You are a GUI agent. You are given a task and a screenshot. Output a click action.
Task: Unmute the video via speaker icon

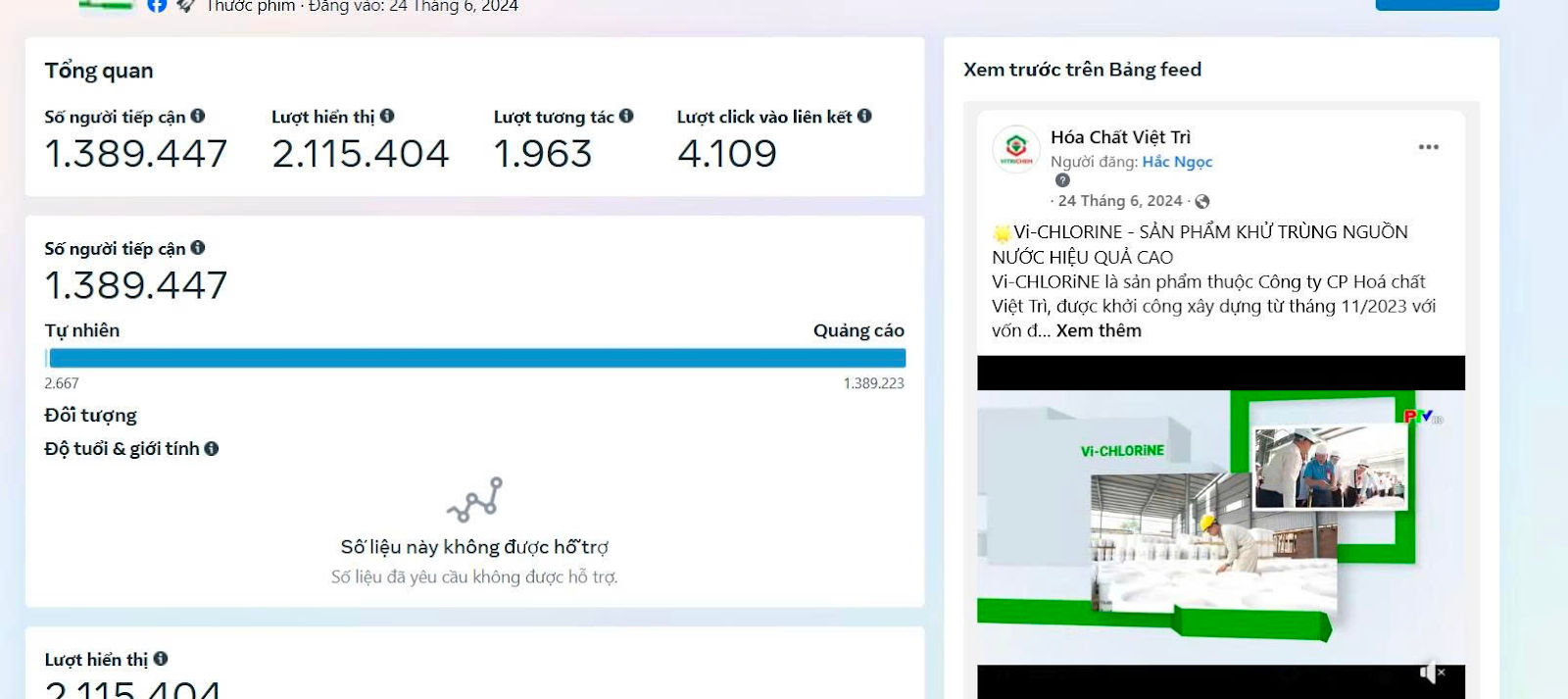coord(1432,673)
